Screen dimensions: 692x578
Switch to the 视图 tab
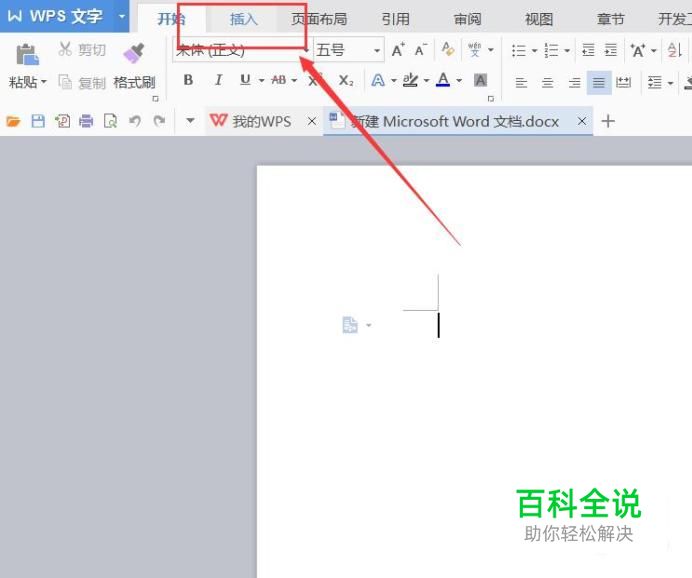click(539, 19)
